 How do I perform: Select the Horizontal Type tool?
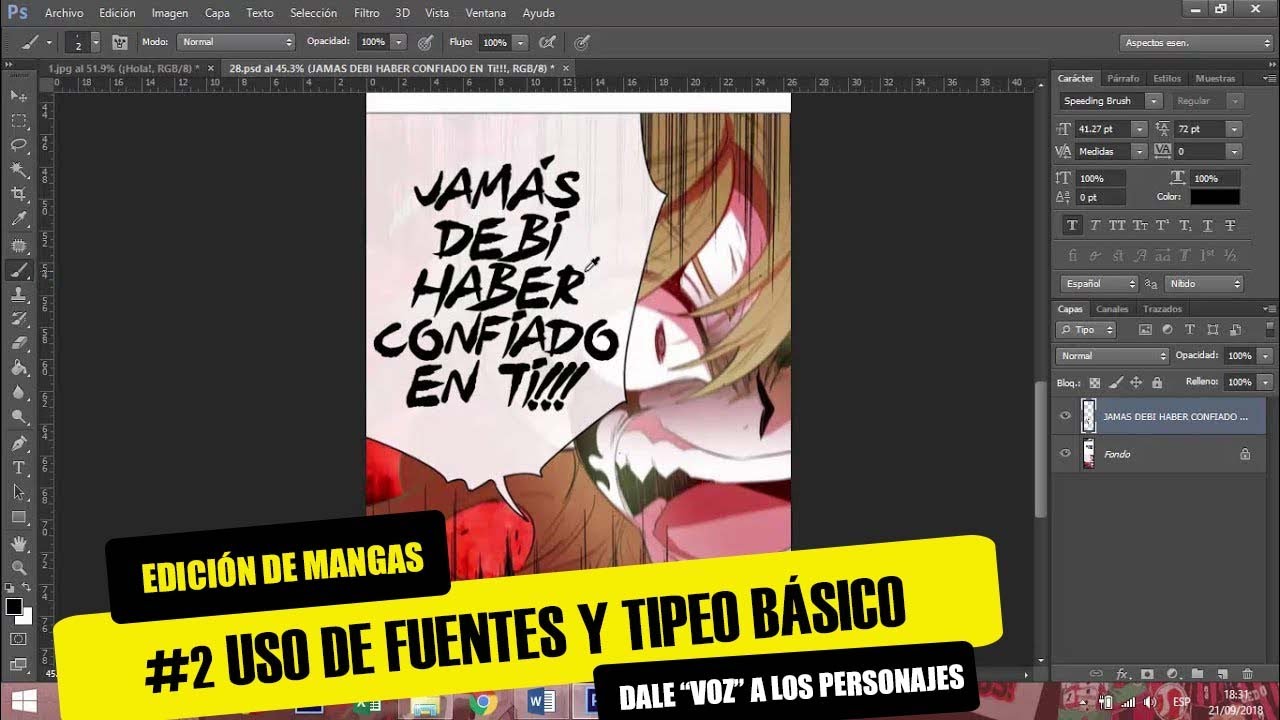point(19,468)
